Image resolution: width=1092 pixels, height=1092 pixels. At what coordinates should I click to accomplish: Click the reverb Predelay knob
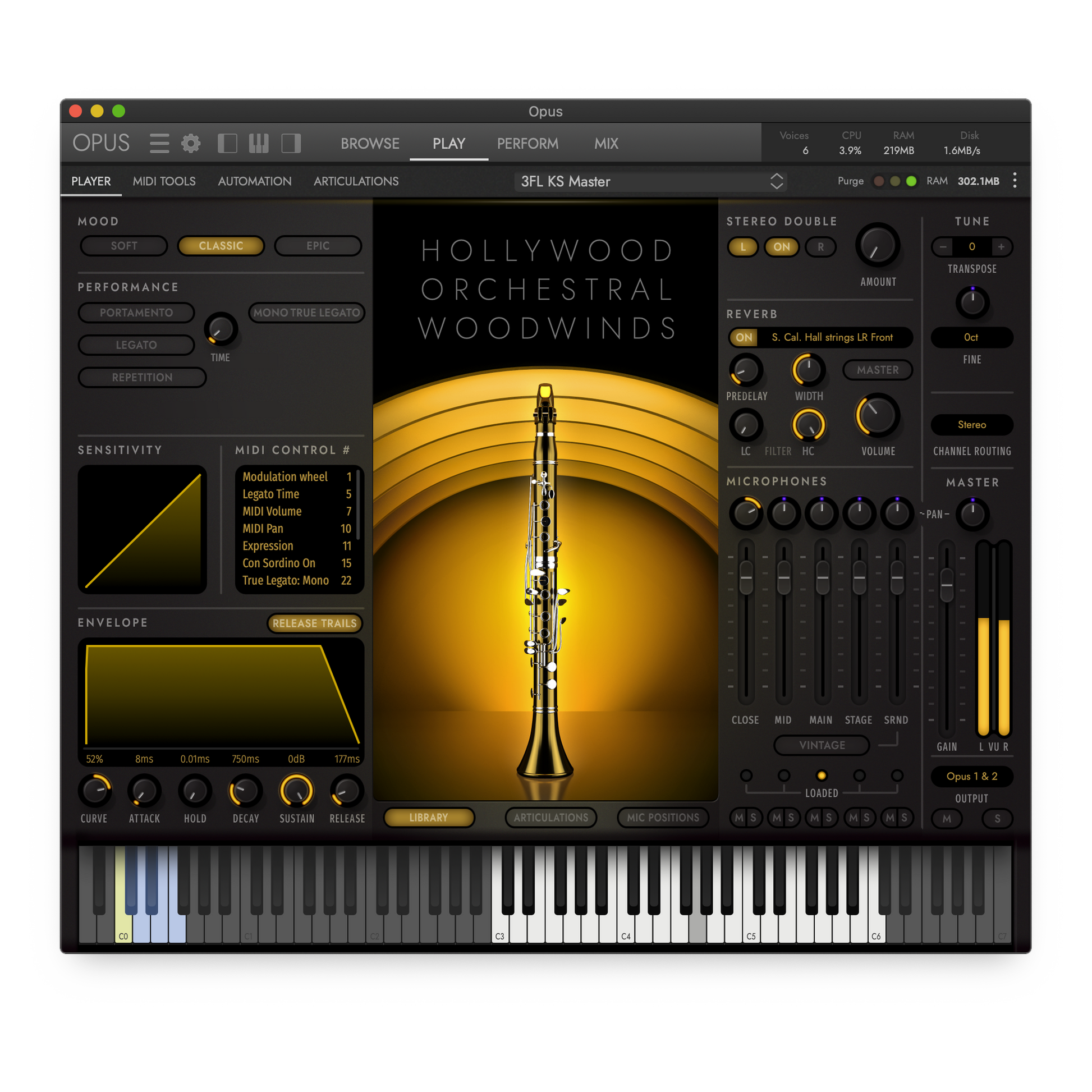746,370
